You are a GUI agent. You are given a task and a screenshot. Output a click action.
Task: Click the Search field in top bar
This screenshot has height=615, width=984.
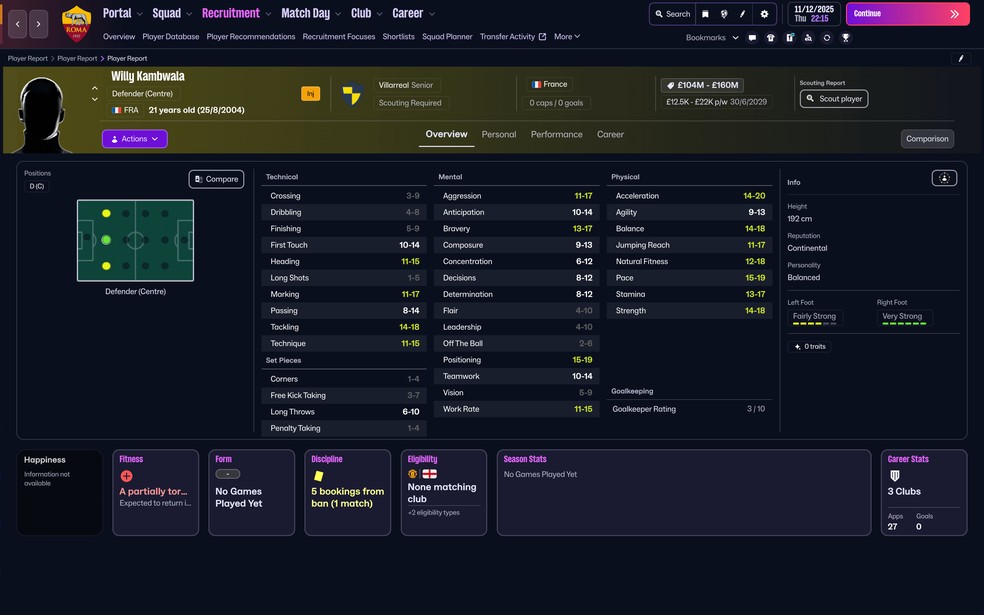tap(671, 14)
